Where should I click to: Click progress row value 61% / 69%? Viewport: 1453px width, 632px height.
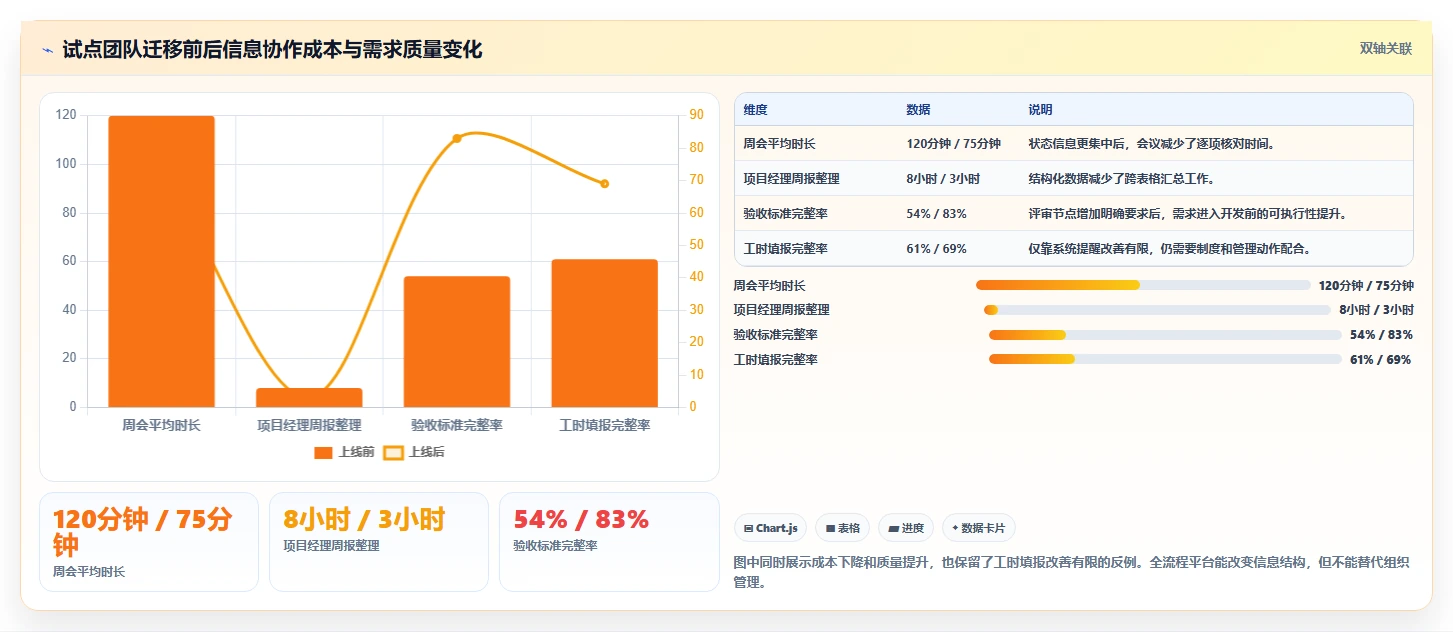[x=1381, y=359]
